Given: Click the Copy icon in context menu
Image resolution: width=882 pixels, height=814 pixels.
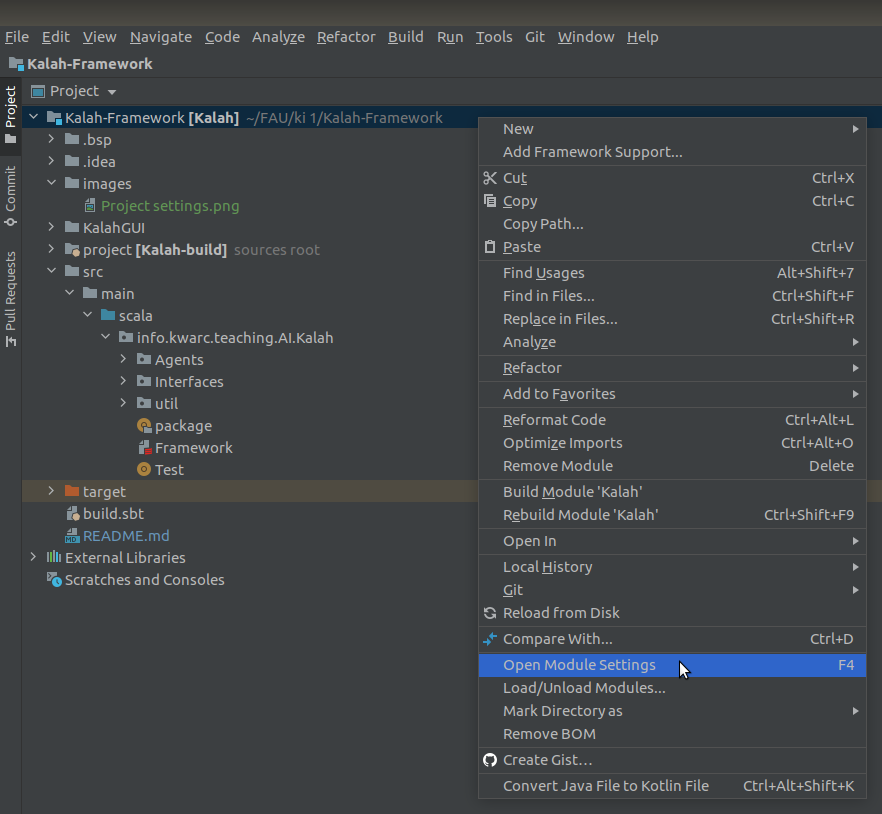Looking at the screenshot, I should pyautogui.click(x=490, y=201).
